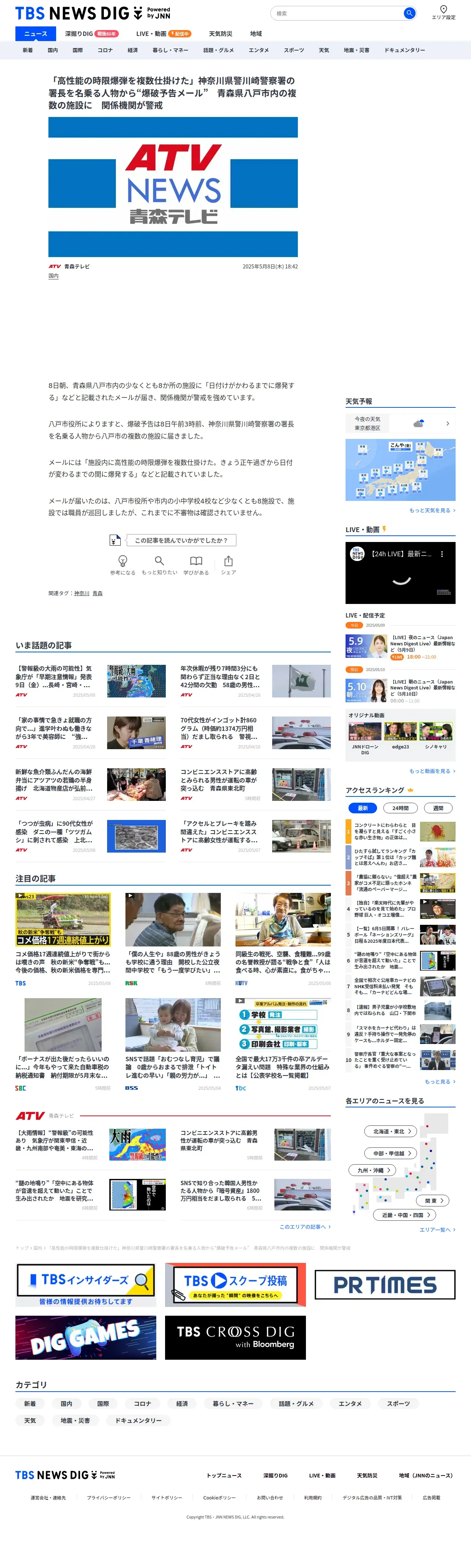
Task: Click the article feedback document icon
Action: coord(114,540)
